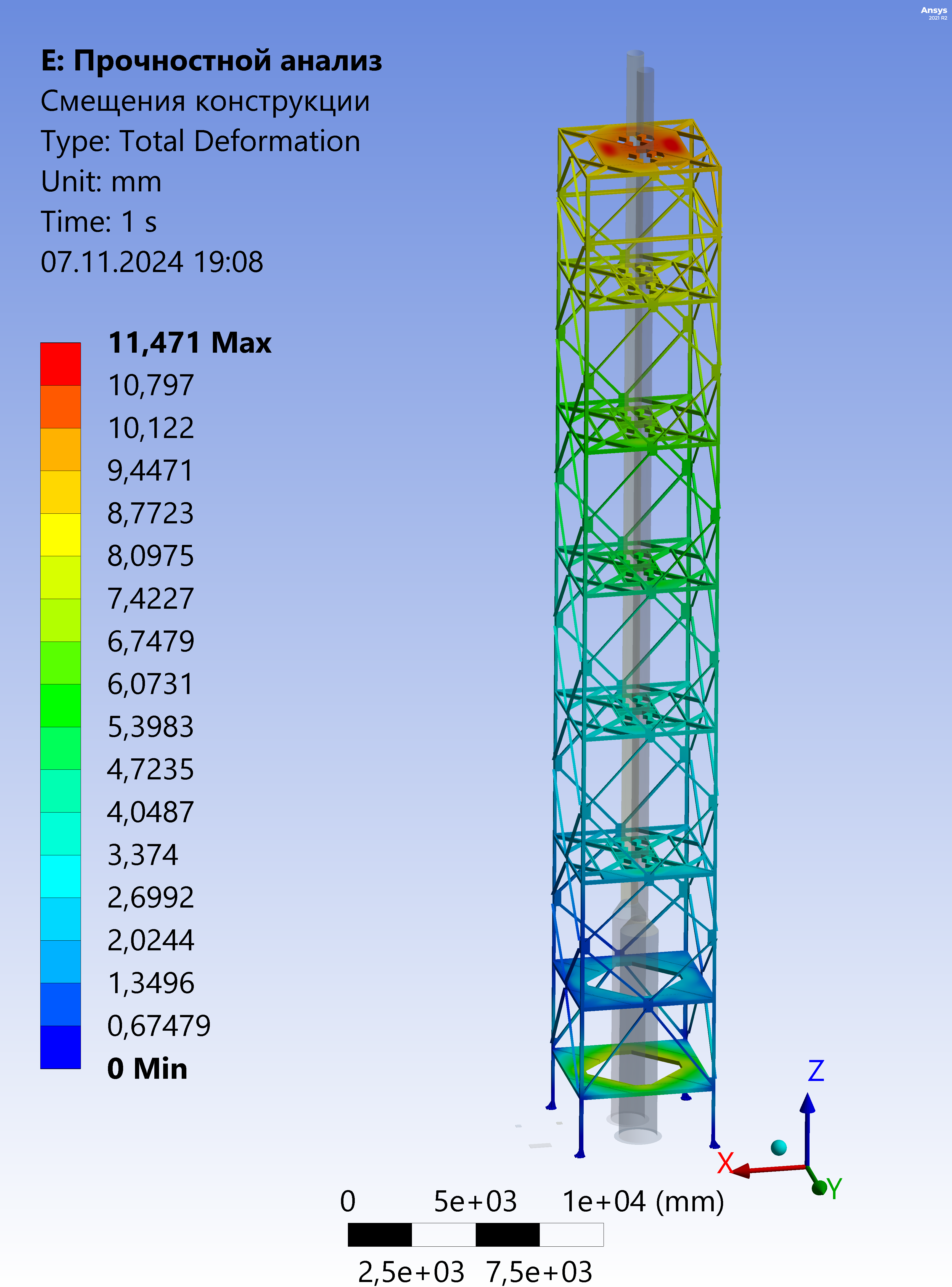
Task: Click the cyan isometric view sphere on triad
Action: tap(779, 1147)
